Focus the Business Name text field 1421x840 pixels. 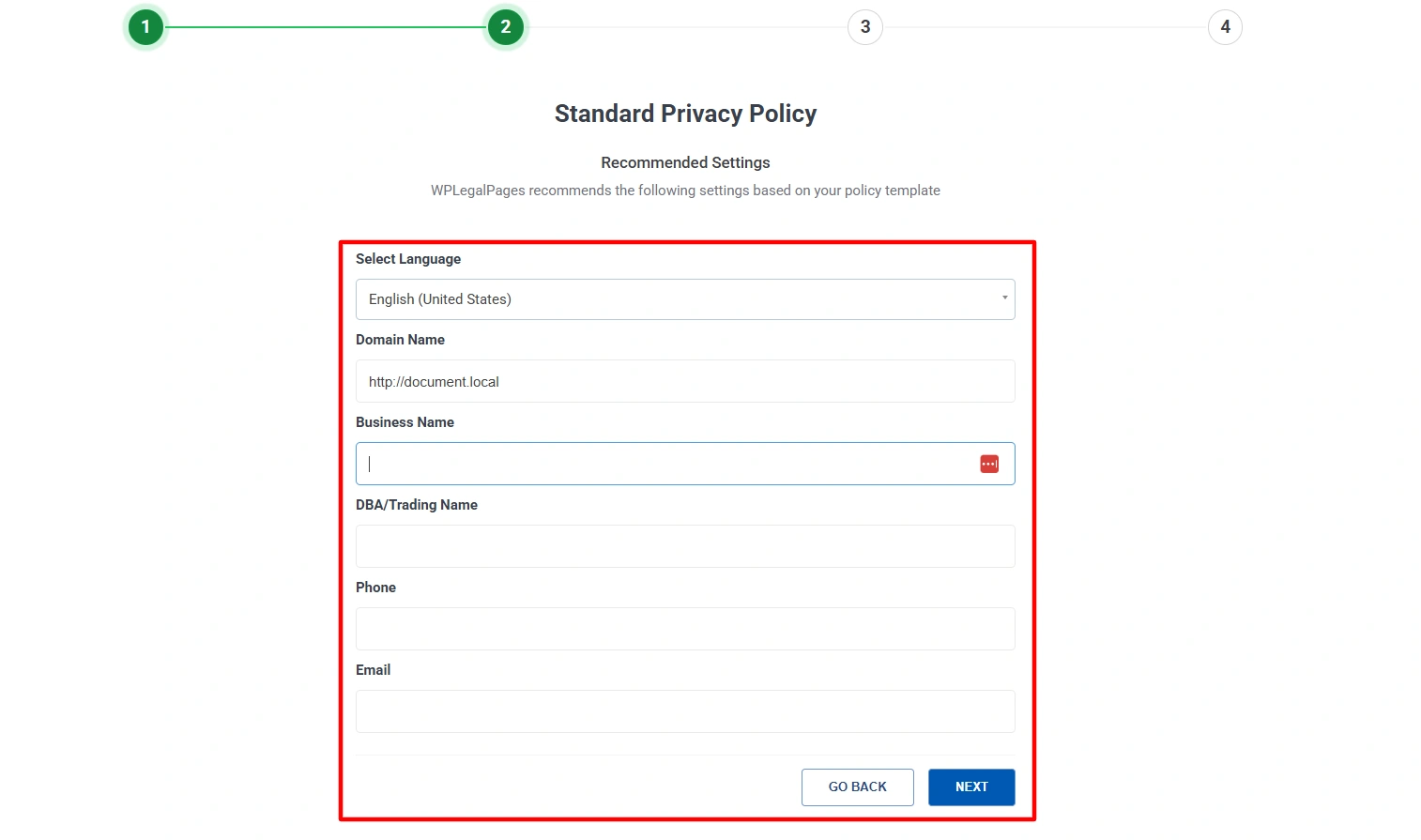[657, 463]
